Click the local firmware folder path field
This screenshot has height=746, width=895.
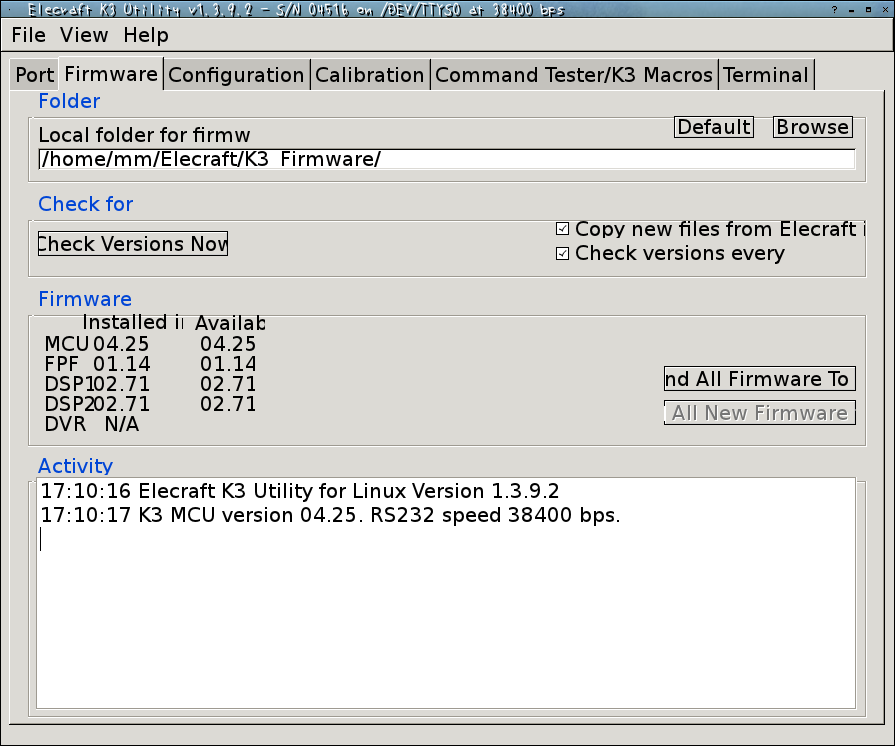(446, 160)
